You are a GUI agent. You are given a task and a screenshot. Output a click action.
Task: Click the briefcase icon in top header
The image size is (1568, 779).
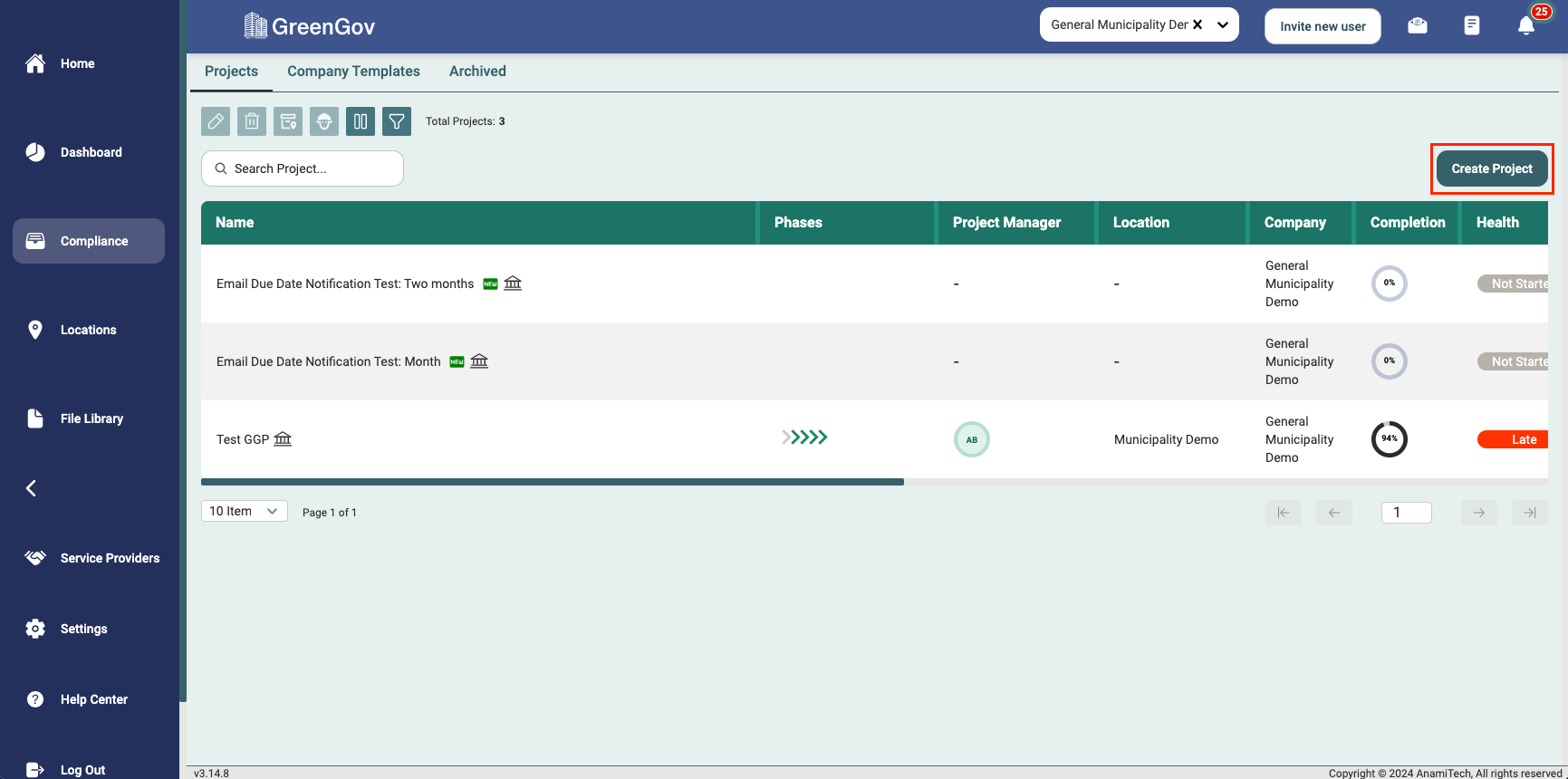tap(1418, 25)
